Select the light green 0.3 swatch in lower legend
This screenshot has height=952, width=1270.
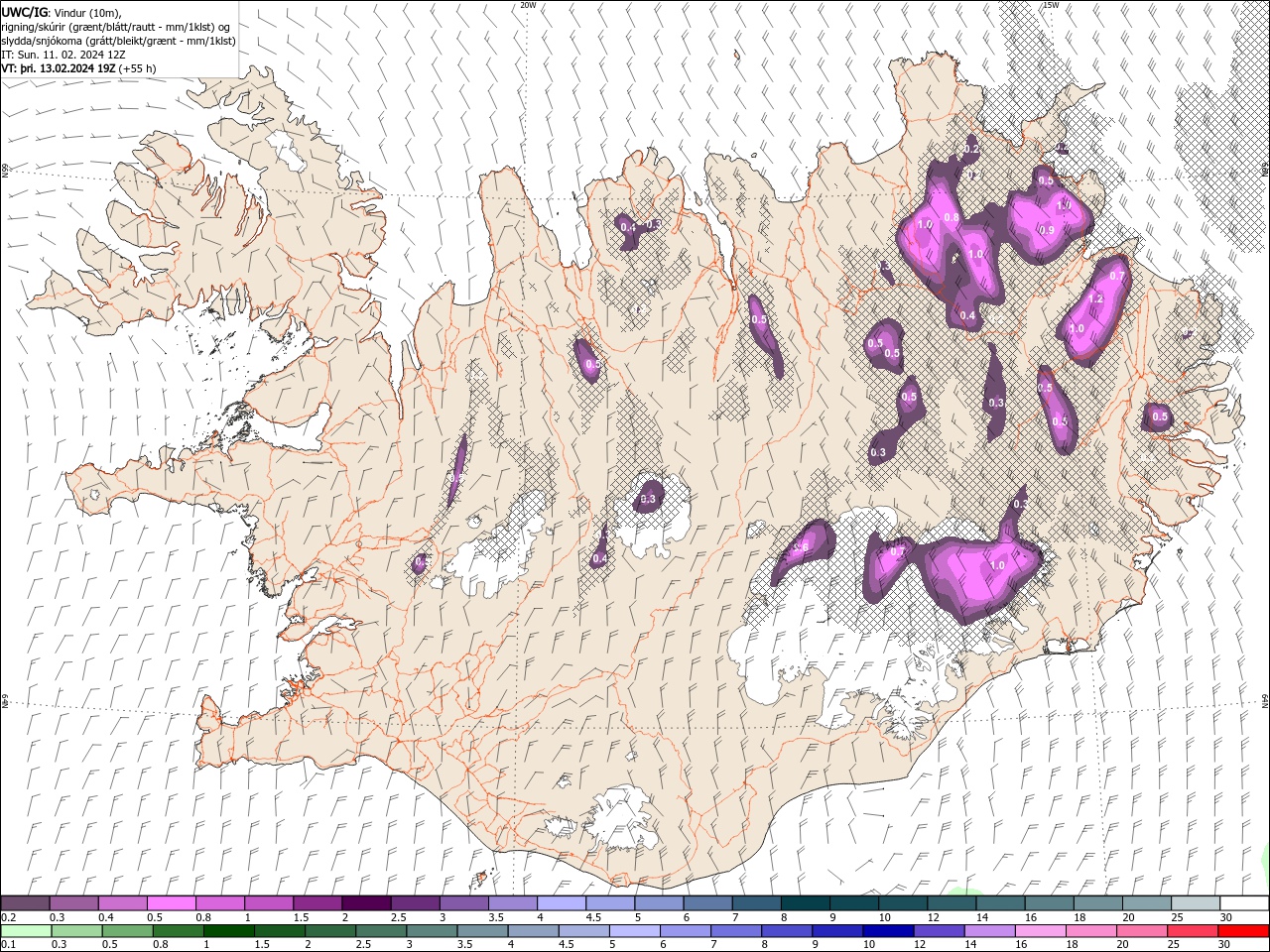76,931
